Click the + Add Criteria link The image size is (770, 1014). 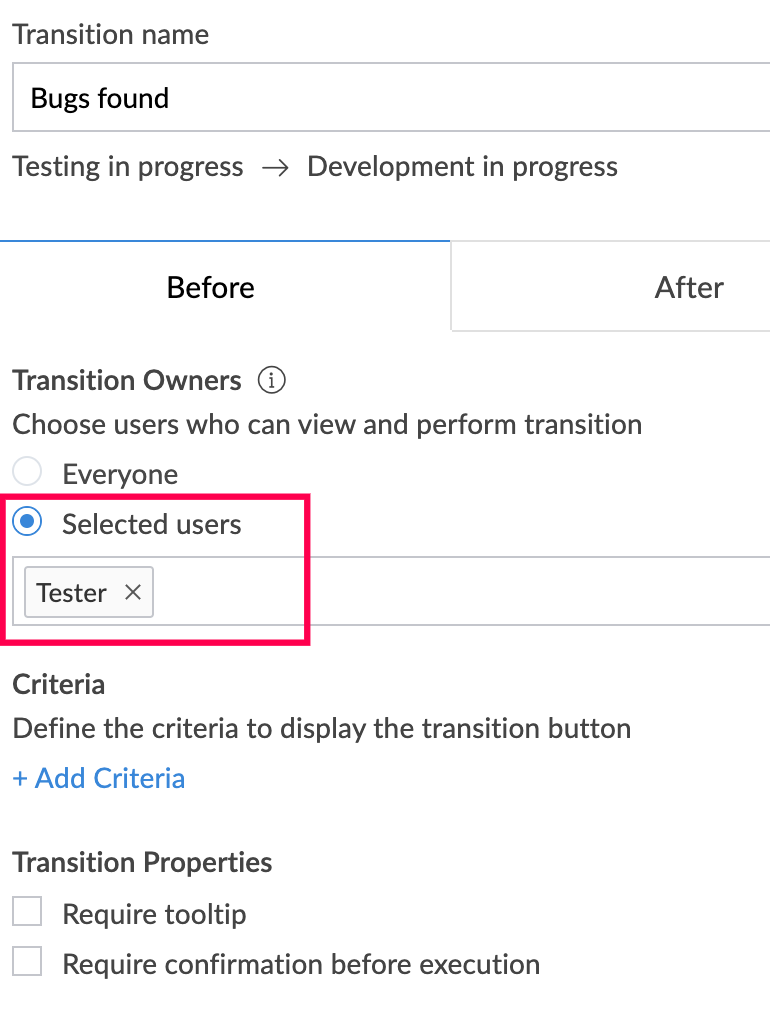[x=99, y=778]
